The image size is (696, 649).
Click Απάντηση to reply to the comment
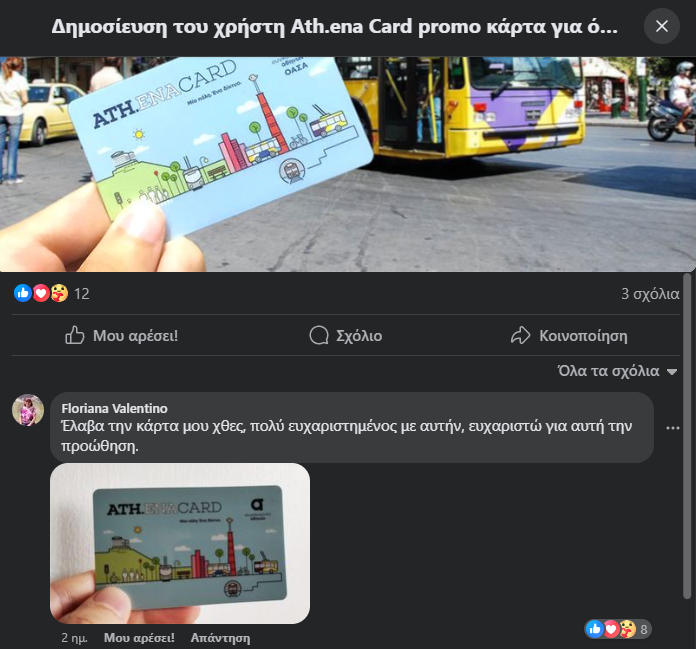(x=221, y=638)
